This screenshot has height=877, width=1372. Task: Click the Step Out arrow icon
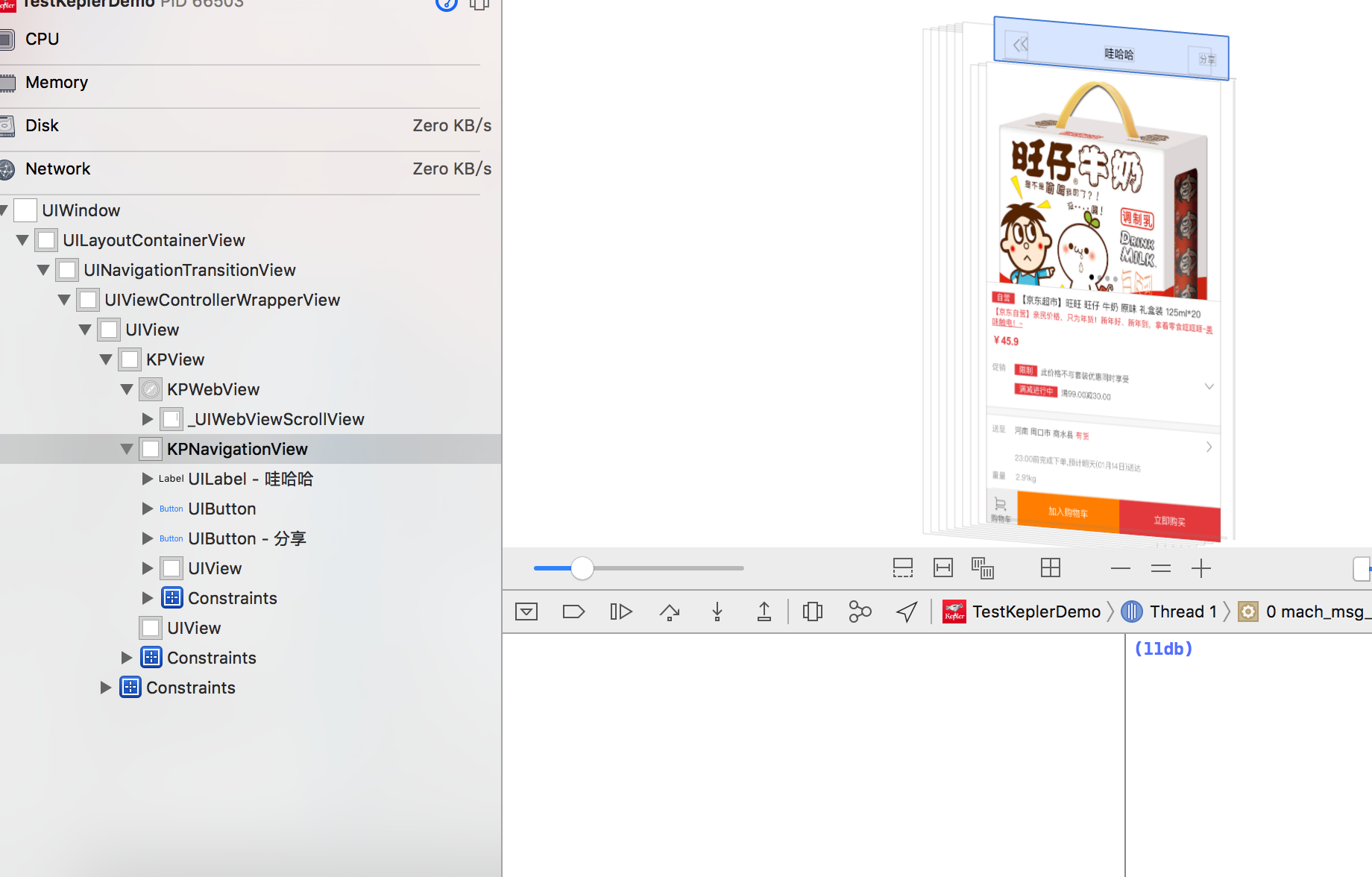pos(764,612)
